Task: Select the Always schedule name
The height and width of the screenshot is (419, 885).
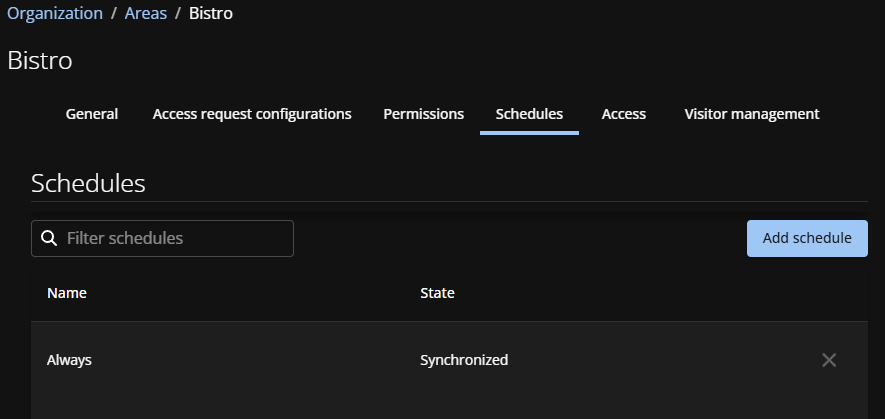Action: click(x=69, y=360)
